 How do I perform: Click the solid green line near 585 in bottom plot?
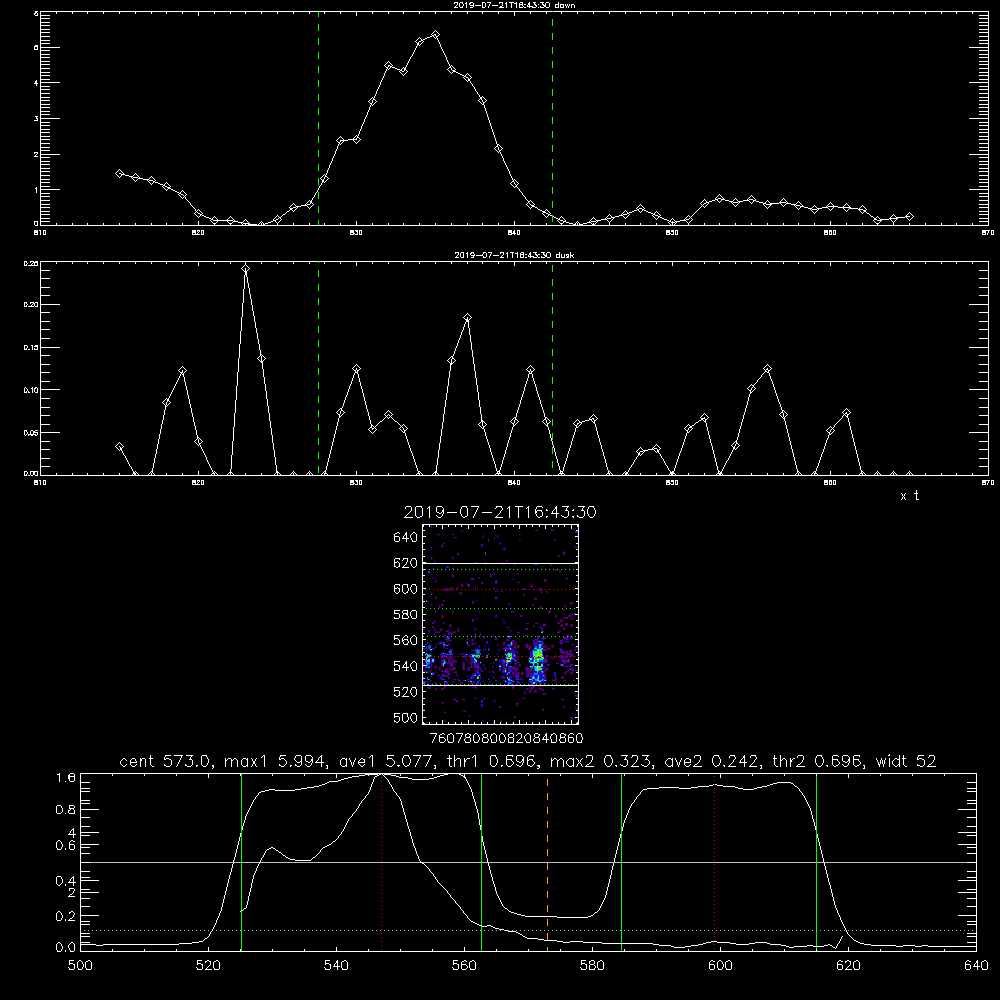621,862
